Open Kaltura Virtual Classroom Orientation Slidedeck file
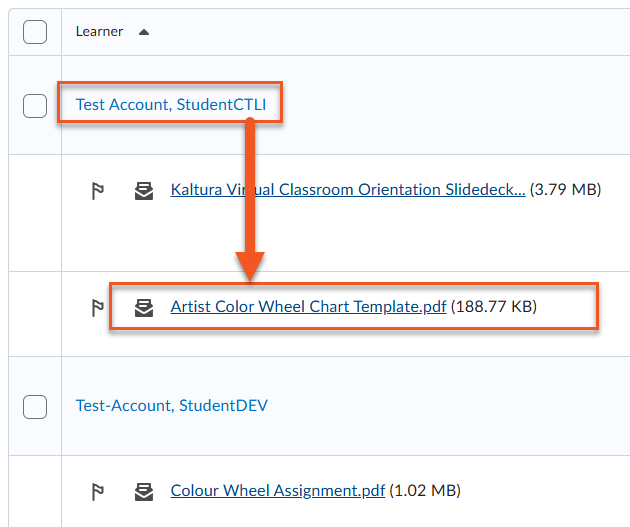Image resolution: width=630 pixels, height=527 pixels. click(347, 190)
